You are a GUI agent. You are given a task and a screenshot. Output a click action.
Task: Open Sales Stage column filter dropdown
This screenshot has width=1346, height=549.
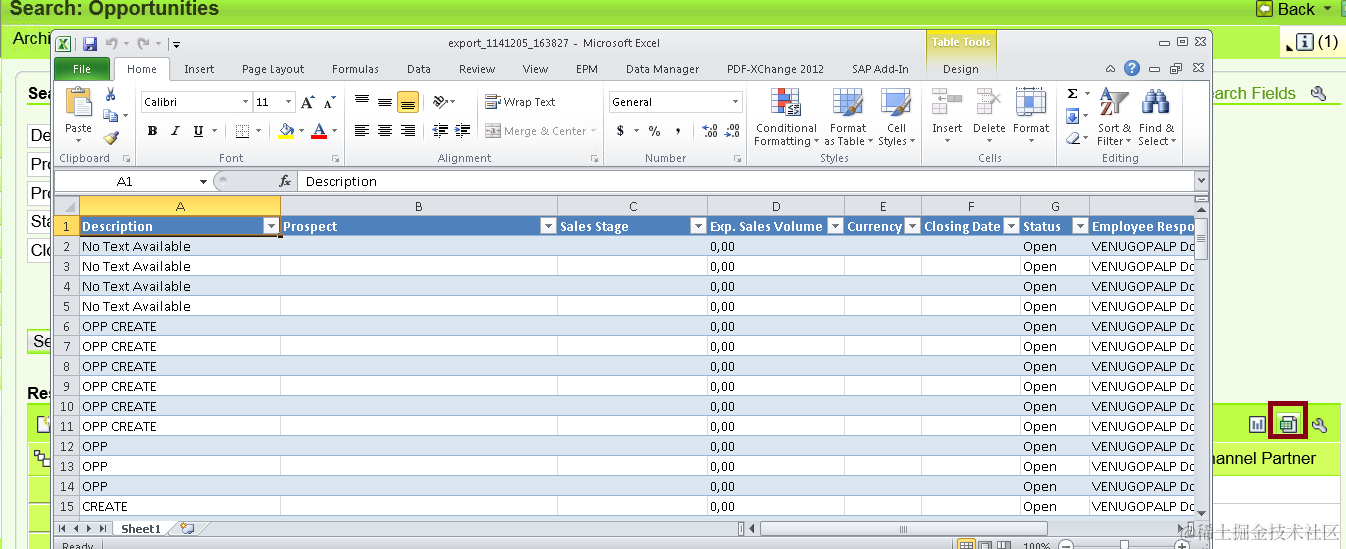tap(698, 227)
